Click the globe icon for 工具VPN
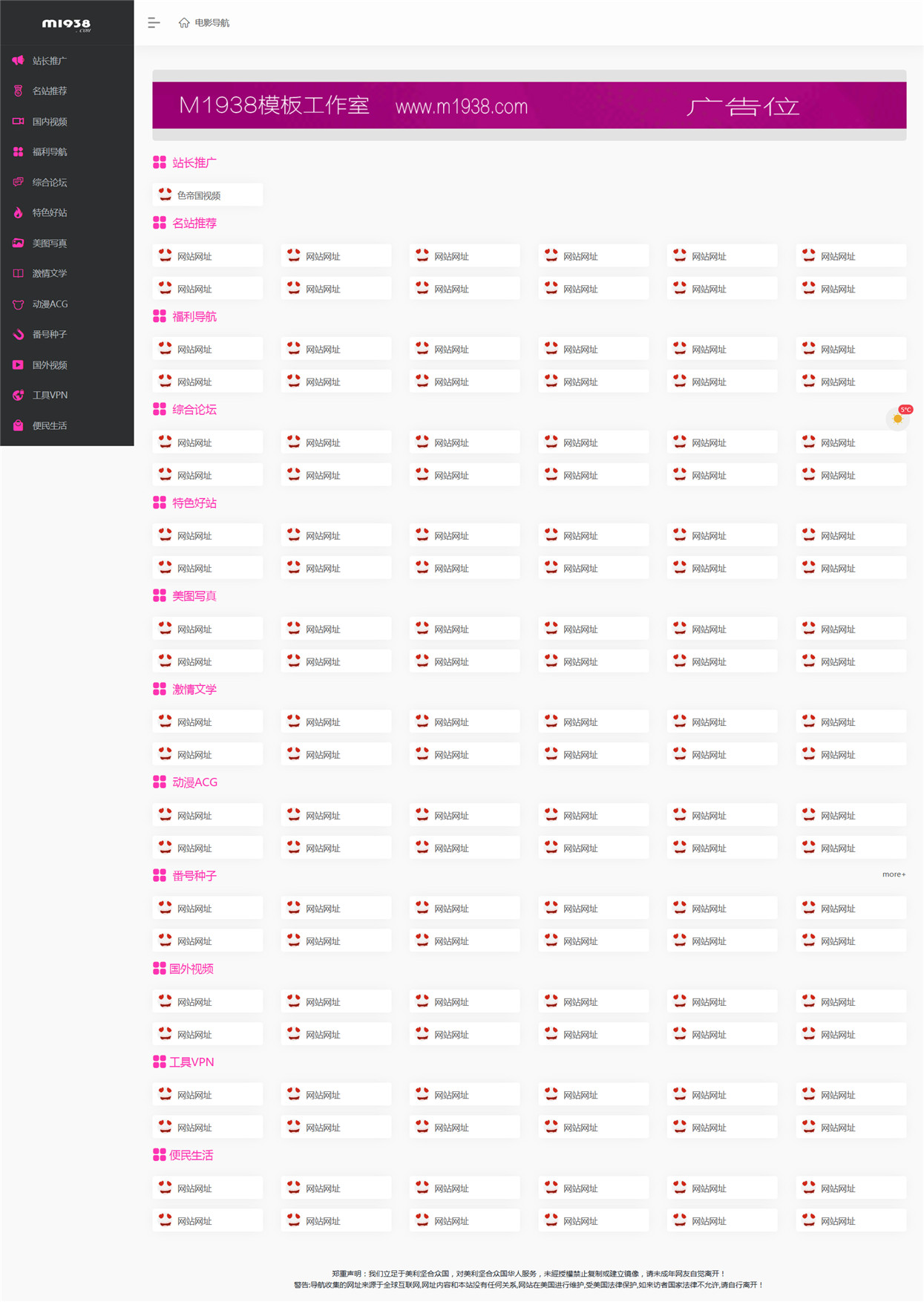924x1302 pixels. (18, 396)
